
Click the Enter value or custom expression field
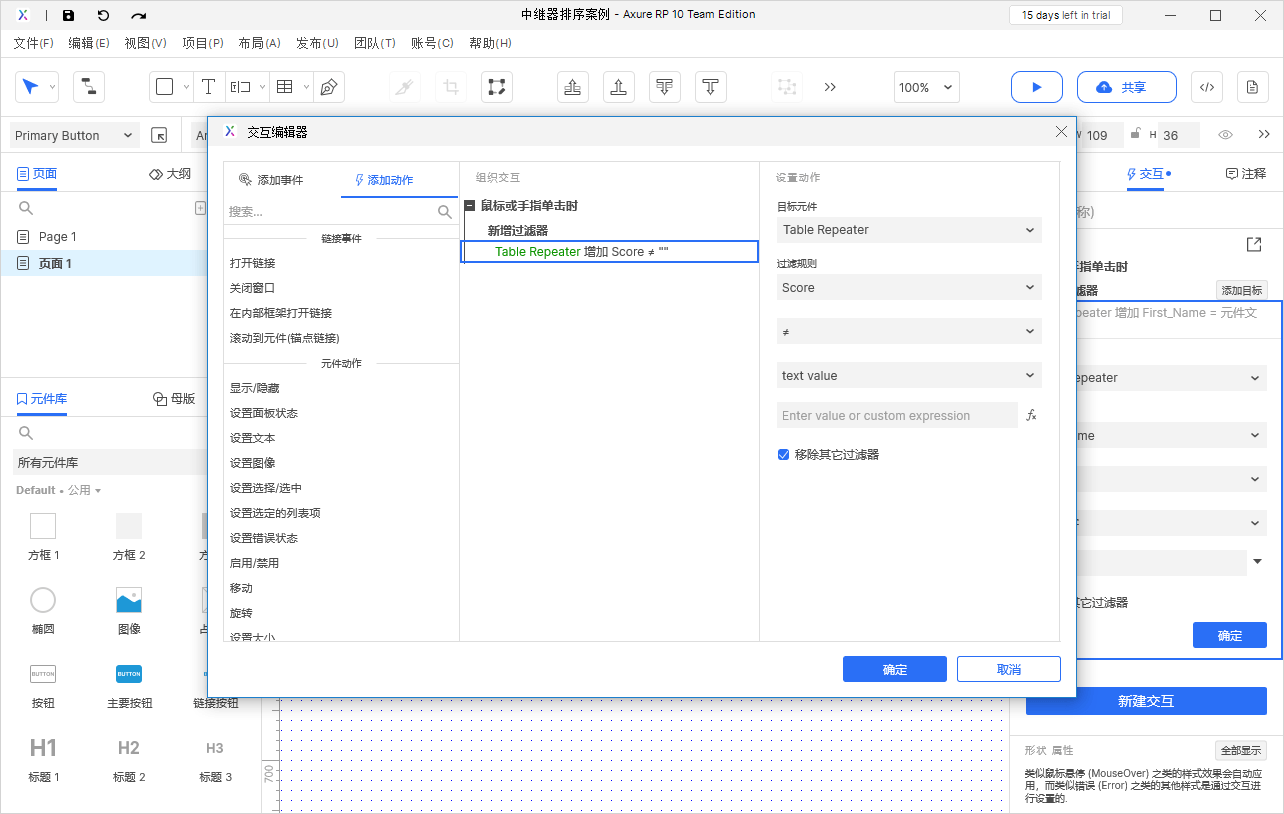coord(897,415)
